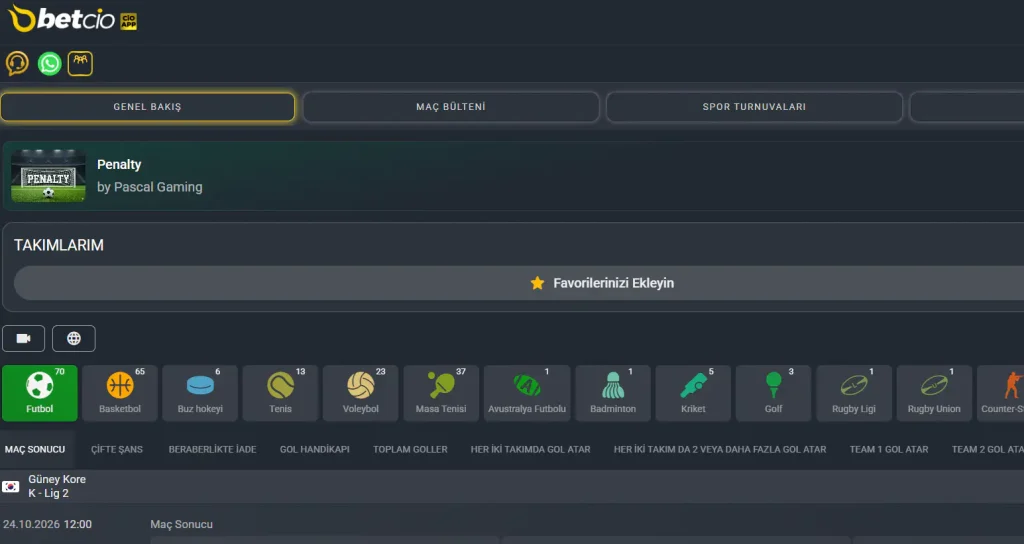Click the Penalty game title
Screen dimensions: 1024x544
point(119,165)
